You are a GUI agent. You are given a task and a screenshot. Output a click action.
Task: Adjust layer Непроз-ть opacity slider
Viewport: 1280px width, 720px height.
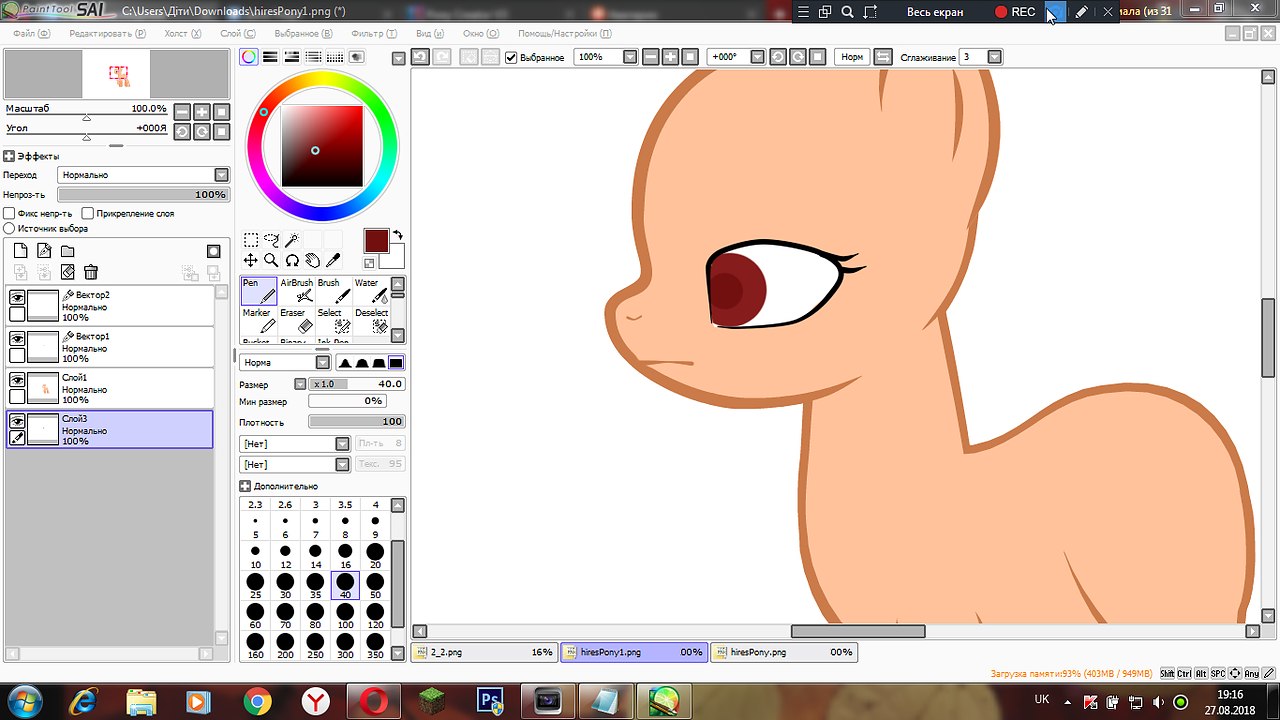[x=143, y=195]
